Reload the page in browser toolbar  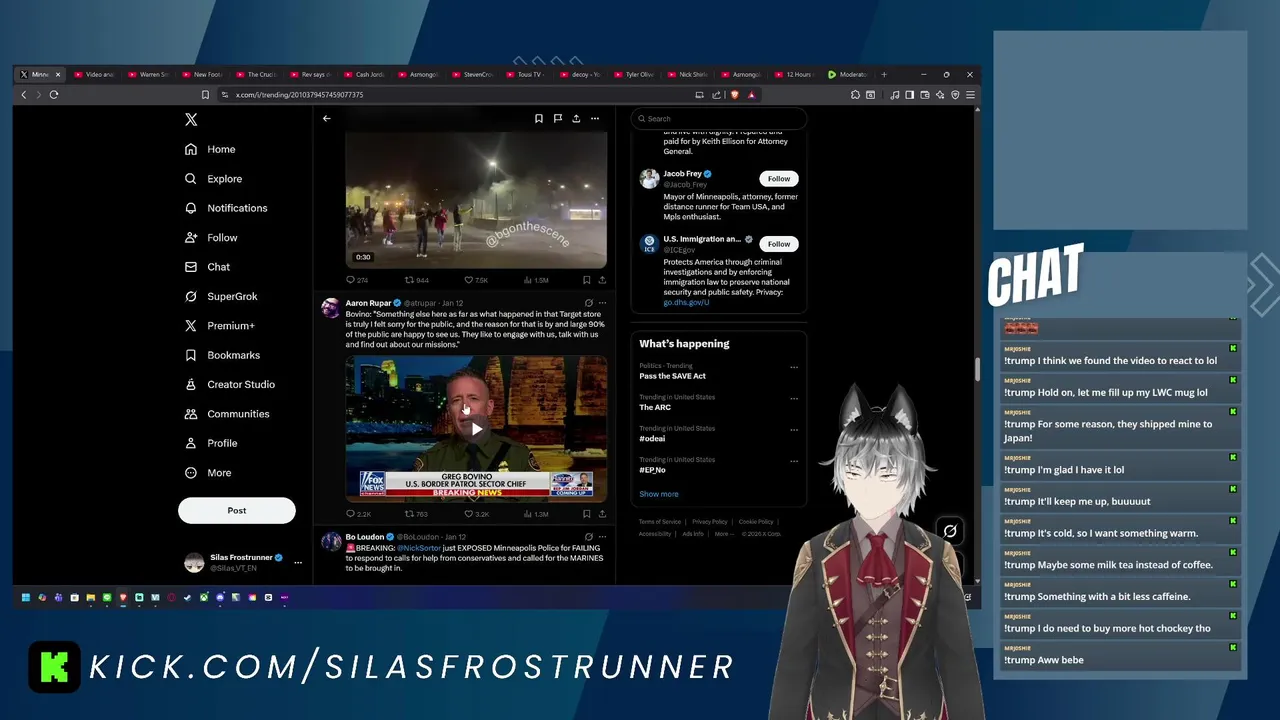[x=54, y=95]
